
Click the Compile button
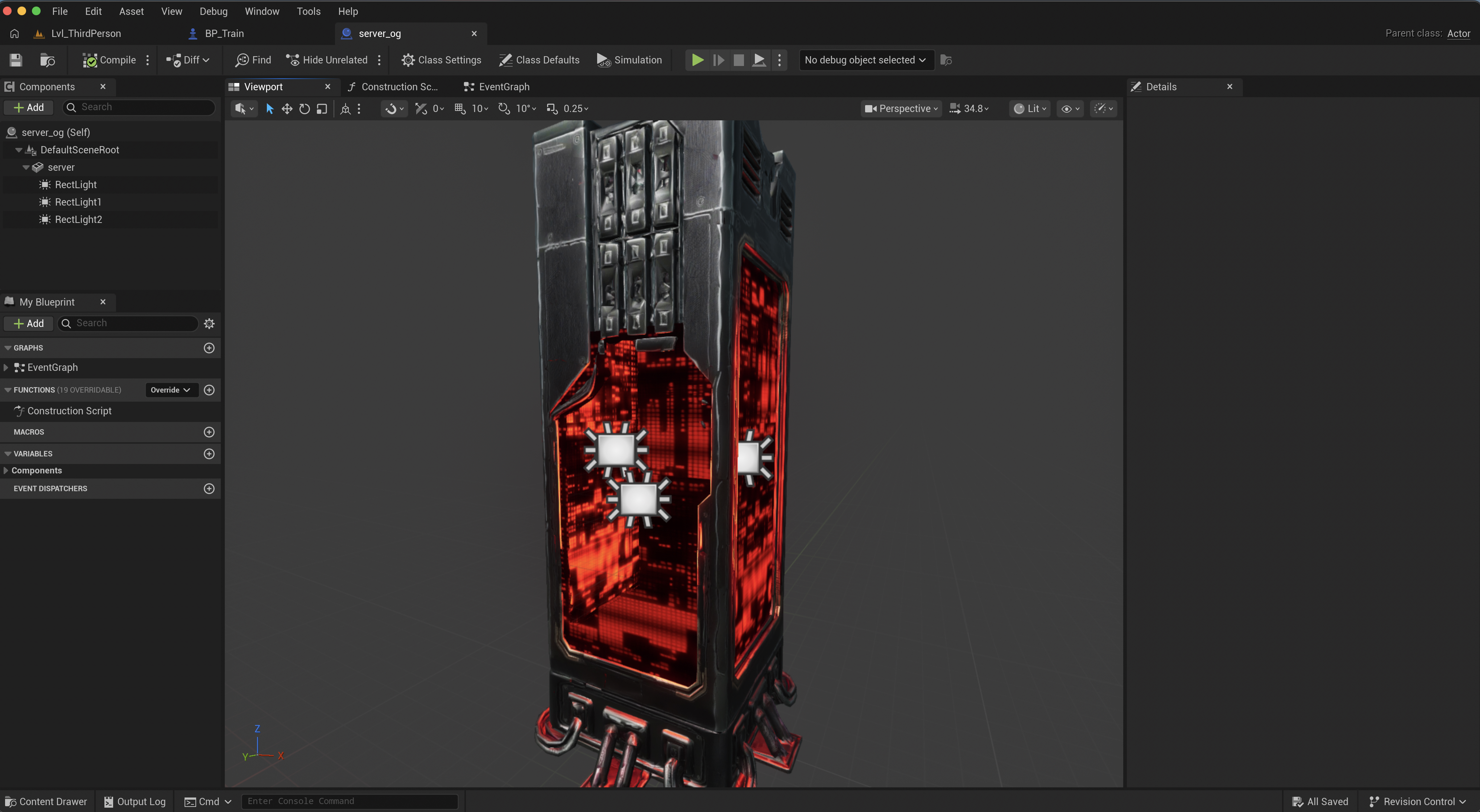click(109, 60)
